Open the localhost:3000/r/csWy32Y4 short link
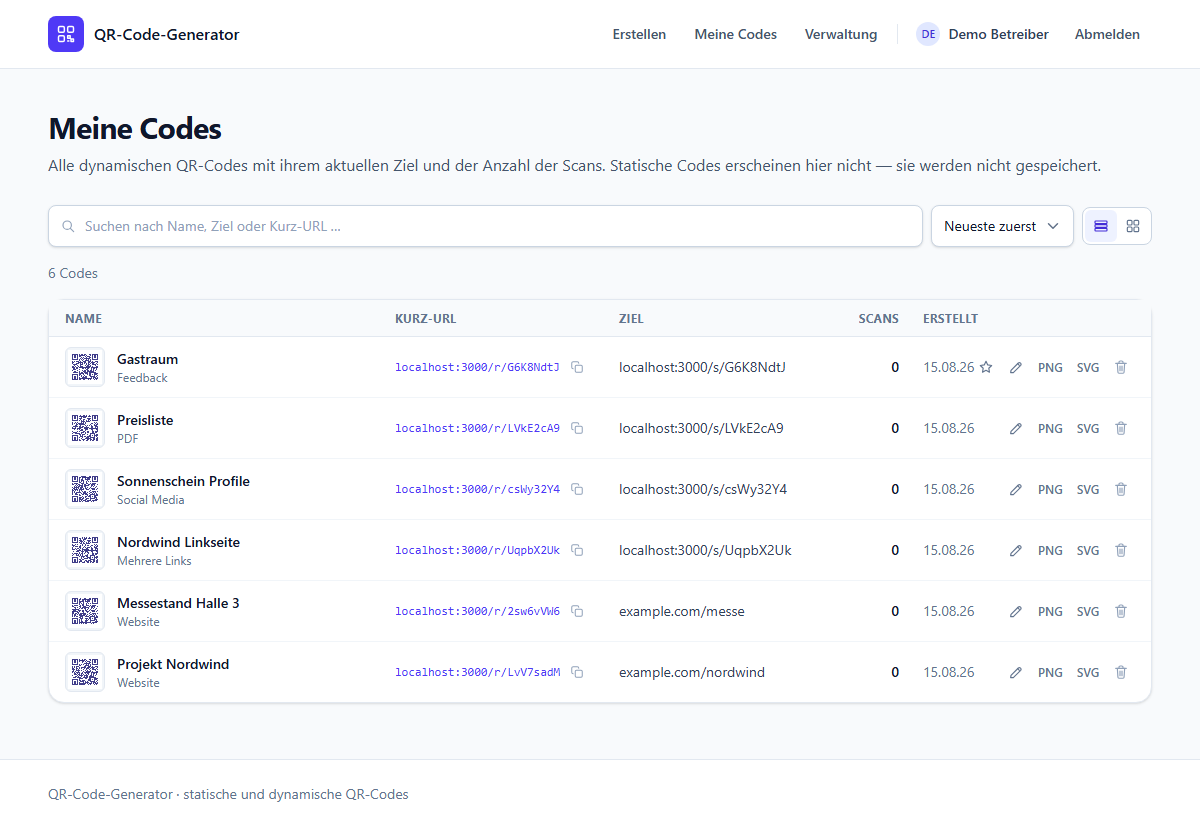Screen dimensions: 1200x828 pyautogui.click(x=477, y=489)
